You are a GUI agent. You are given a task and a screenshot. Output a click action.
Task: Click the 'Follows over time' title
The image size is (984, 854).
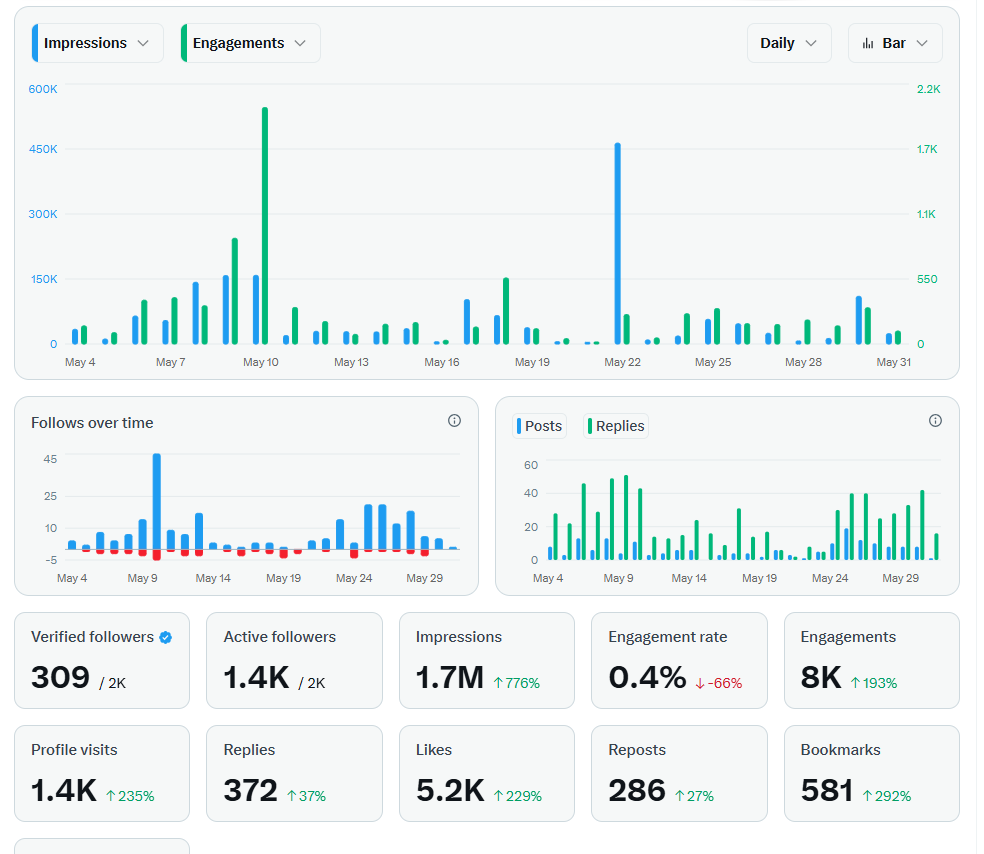(x=92, y=423)
